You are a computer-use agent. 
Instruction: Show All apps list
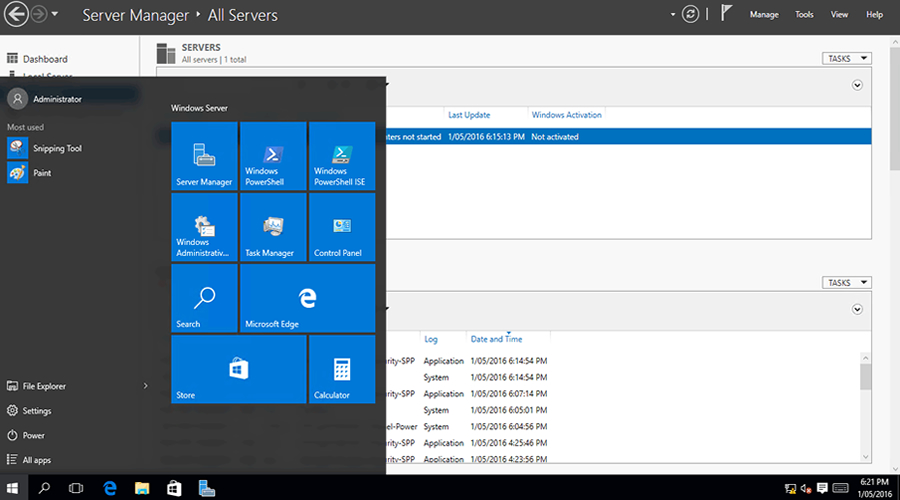coord(29,460)
